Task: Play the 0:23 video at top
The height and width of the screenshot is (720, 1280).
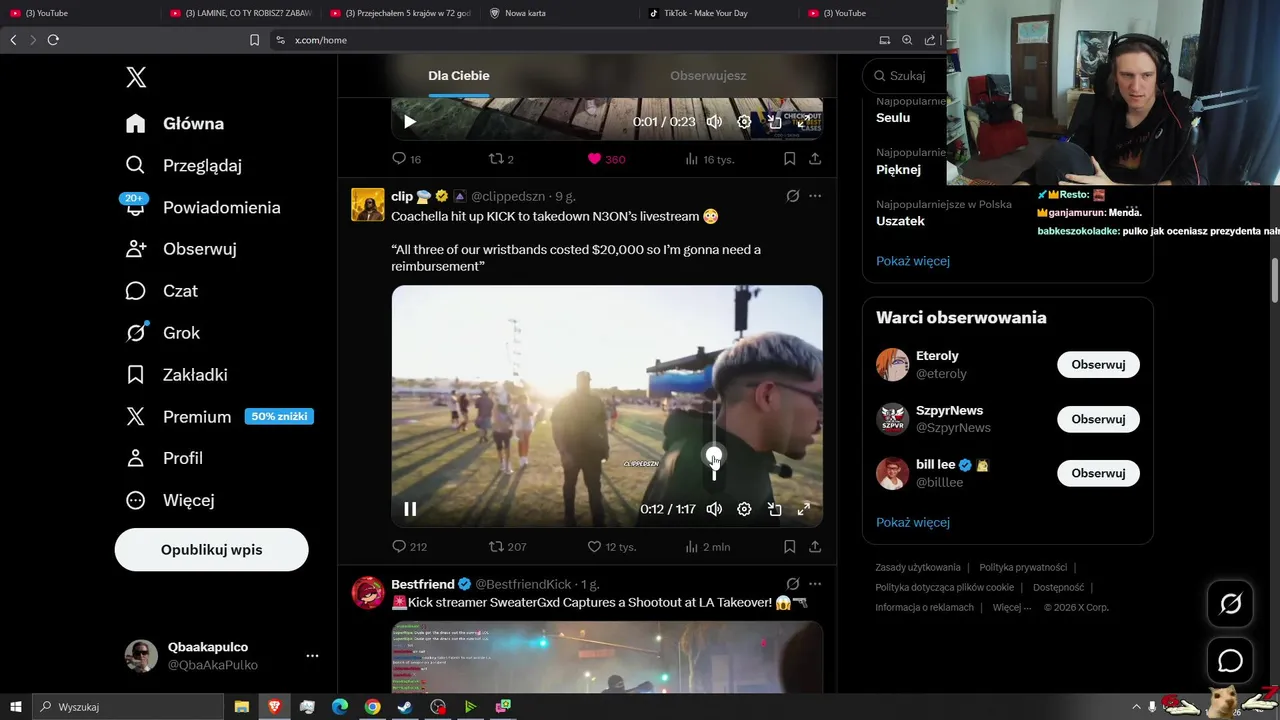Action: (410, 122)
